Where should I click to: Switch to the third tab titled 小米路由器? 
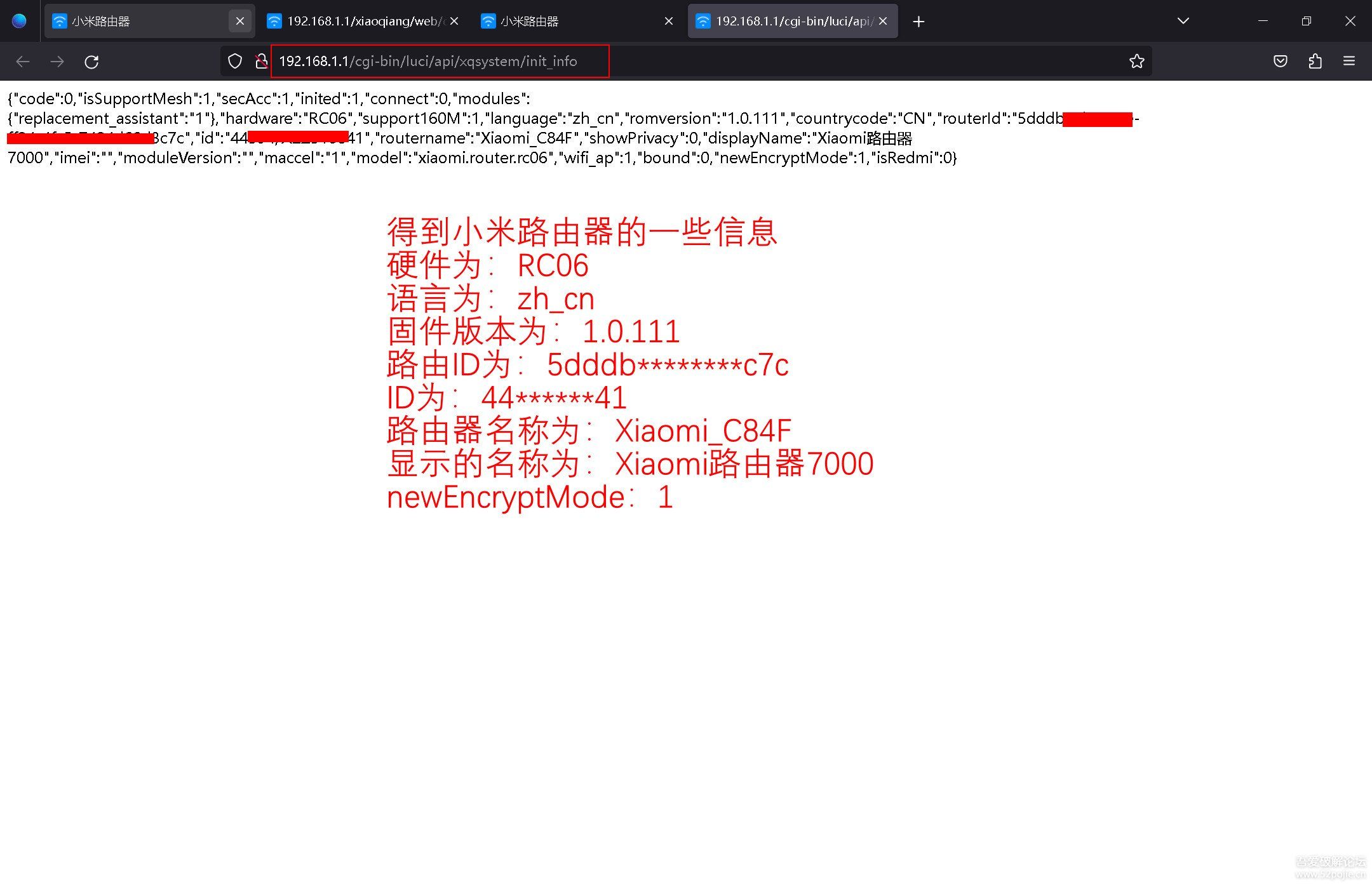tap(577, 21)
